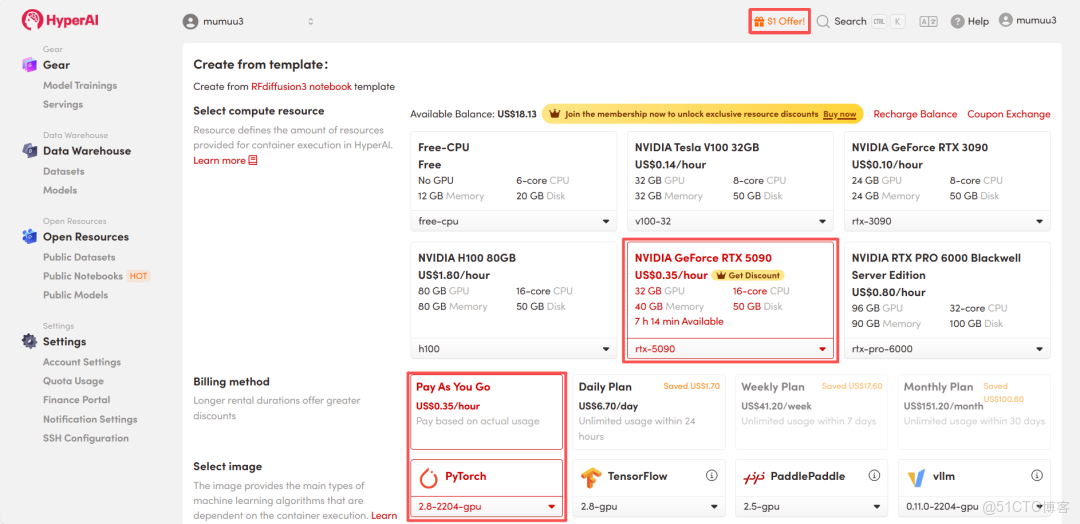Click the Data Warehouse sidebar icon
1080x524 pixels.
(29, 151)
